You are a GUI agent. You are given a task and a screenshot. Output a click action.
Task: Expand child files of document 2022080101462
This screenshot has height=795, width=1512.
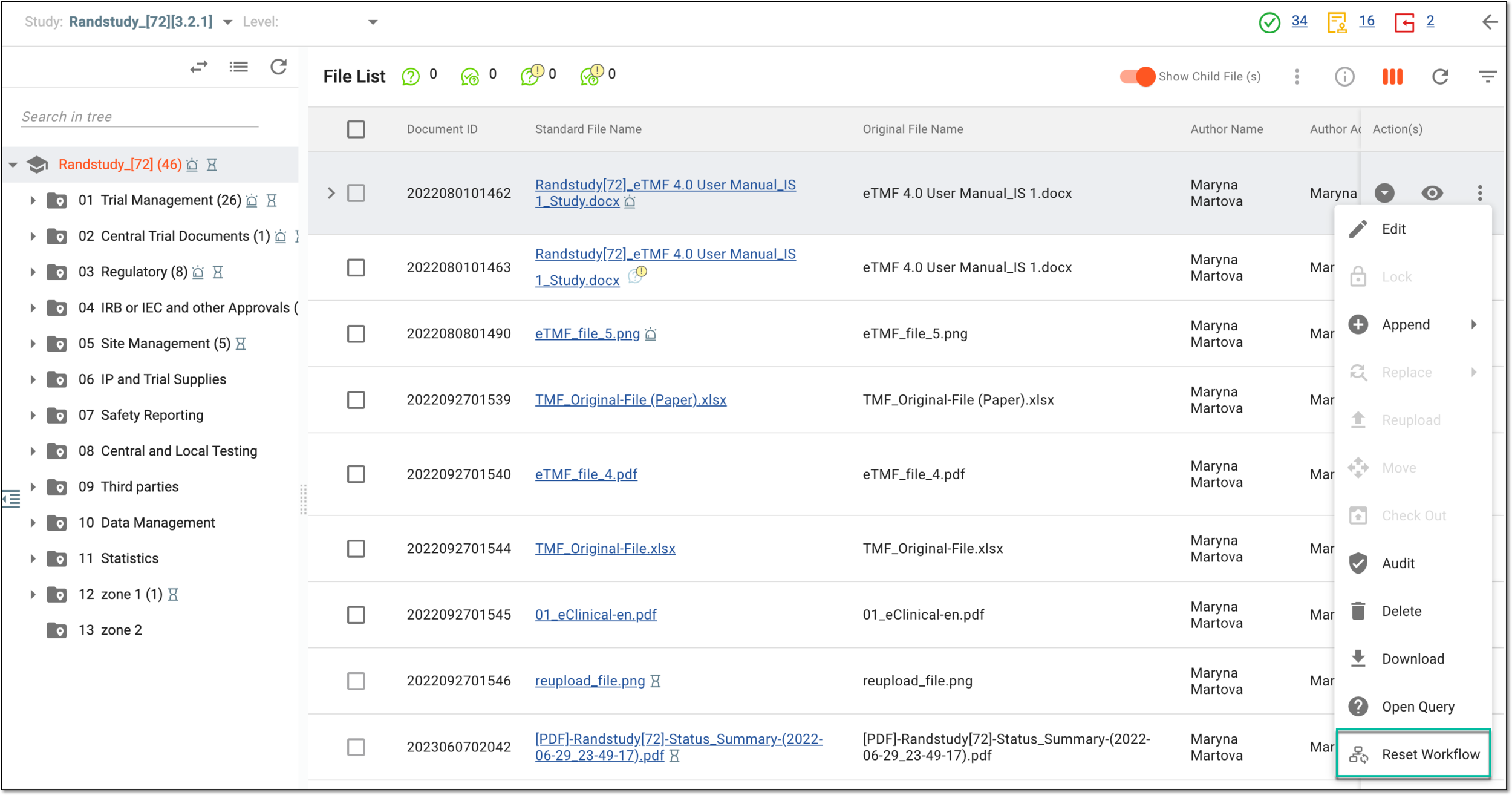(x=331, y=193)
